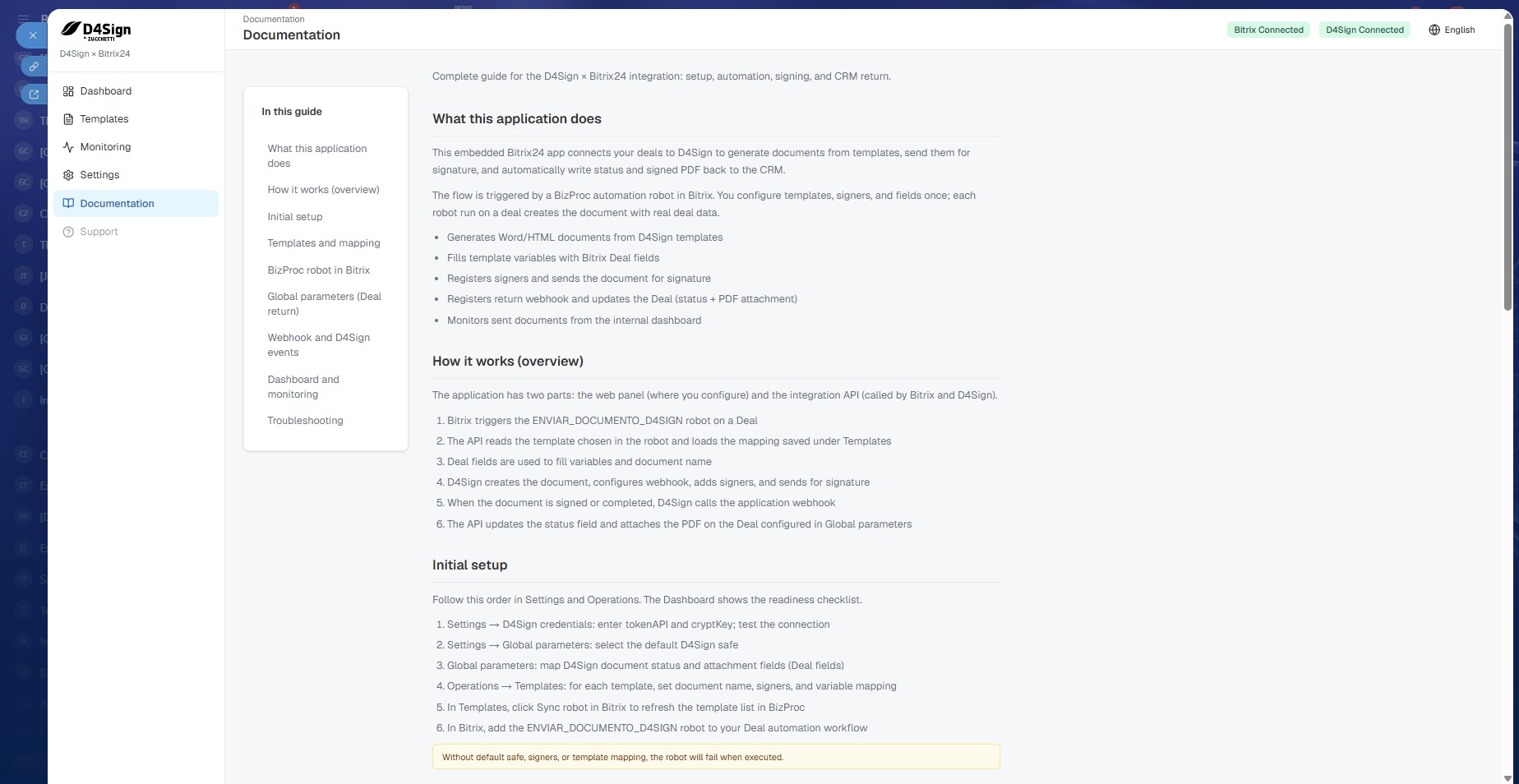
Task: Open Monitoring via its pulse icon
Action: tap(68, 147)
